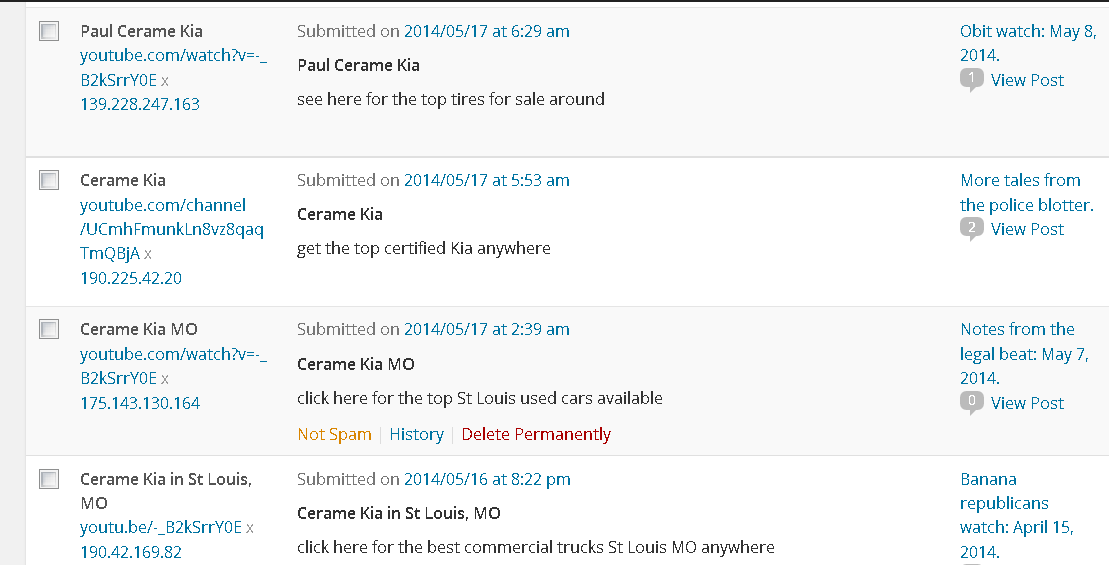Viewport: 1109px width, 565px height.
Task: Select checkbox for Cerame Kia in St Louis
Action: tap(49, 480)
